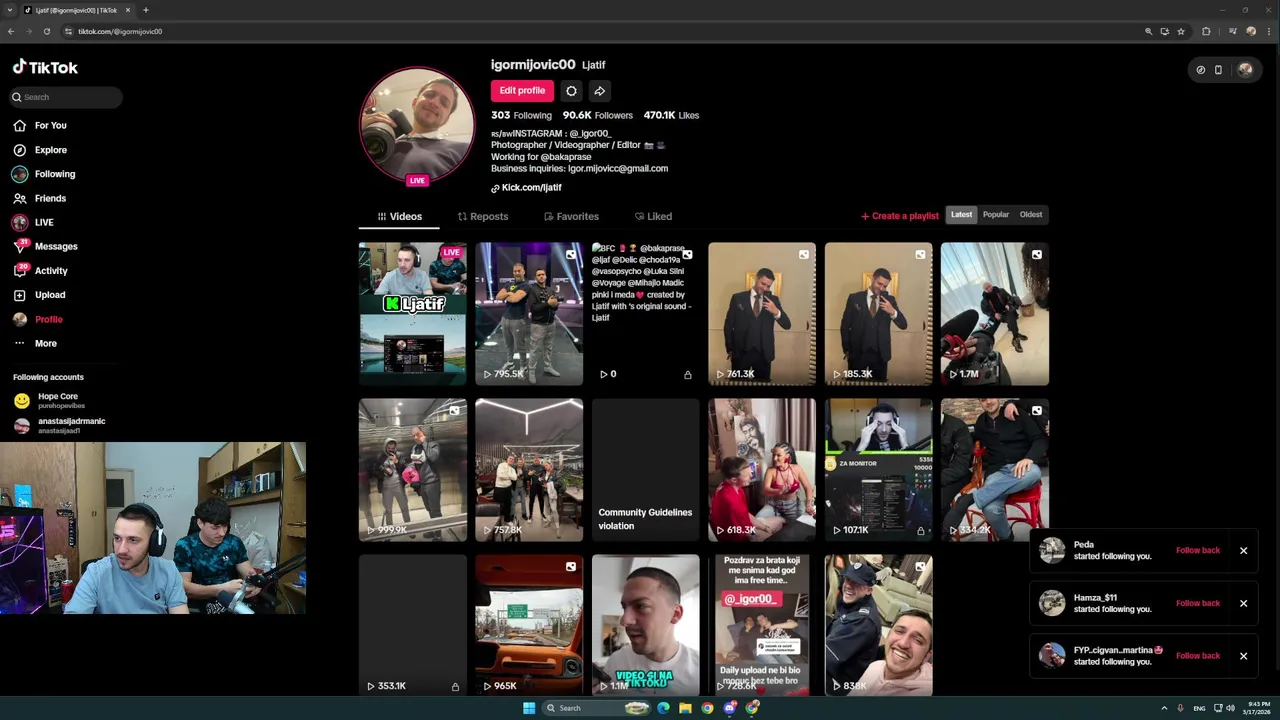This screenshot has width=1280, height=720.
Task: Dismiss the Peda follow notification
Action: tap(1243, 551)
